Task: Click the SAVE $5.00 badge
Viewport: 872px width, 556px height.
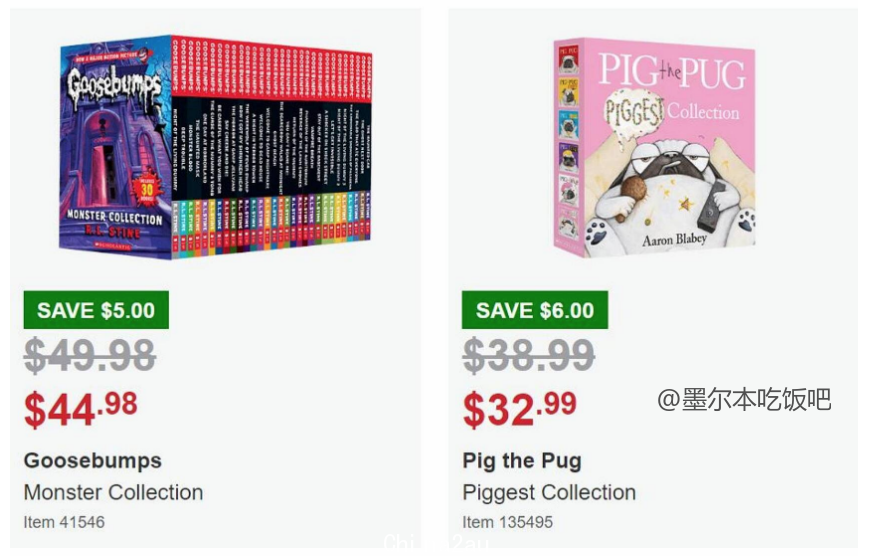Action: [96, 310]
